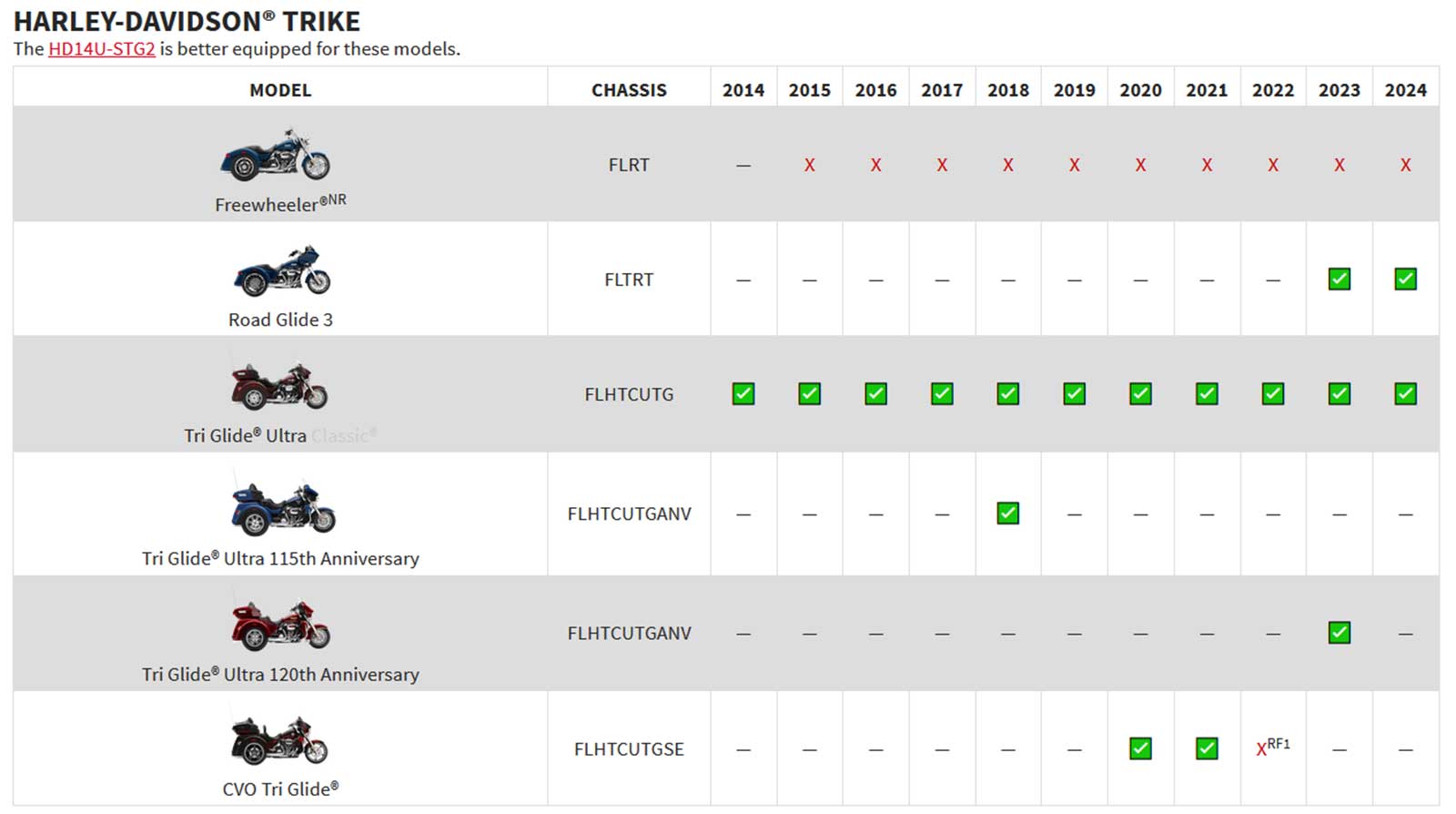The width and height of the screenshot is (1456, 814).
Task: Click the 115th Anniversary trike image
Action: (x=282, y=508)
